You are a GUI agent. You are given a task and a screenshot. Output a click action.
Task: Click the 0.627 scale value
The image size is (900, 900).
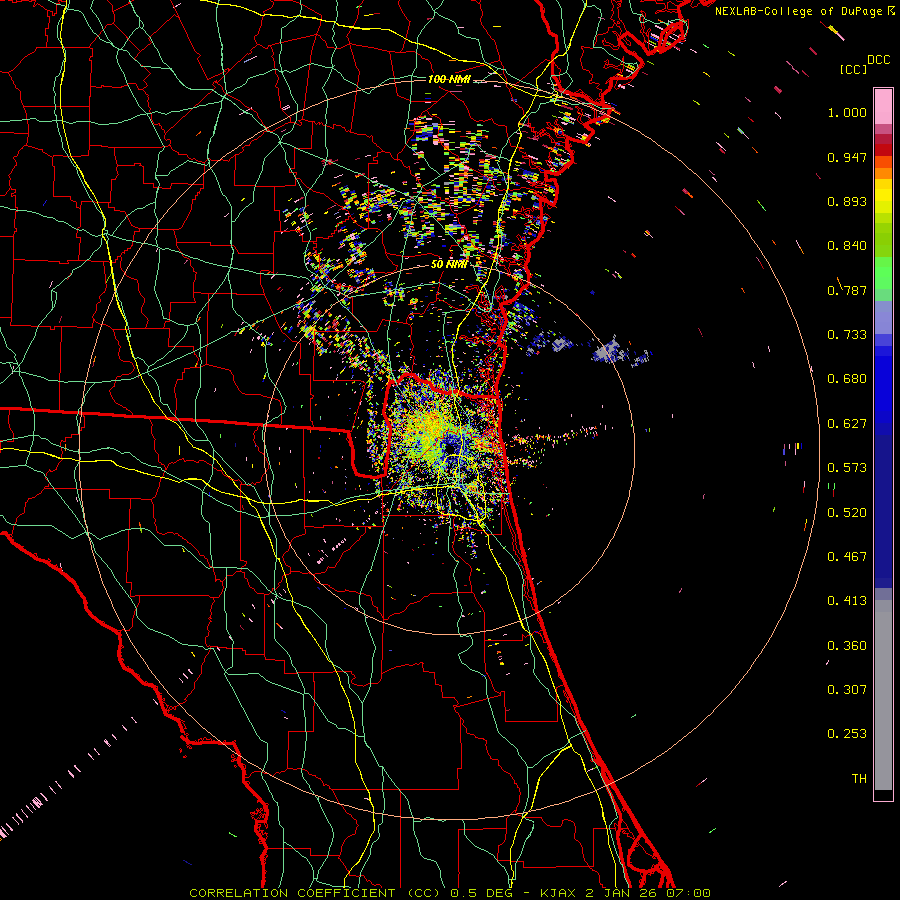pyautogui.click(x=847, y=424)
